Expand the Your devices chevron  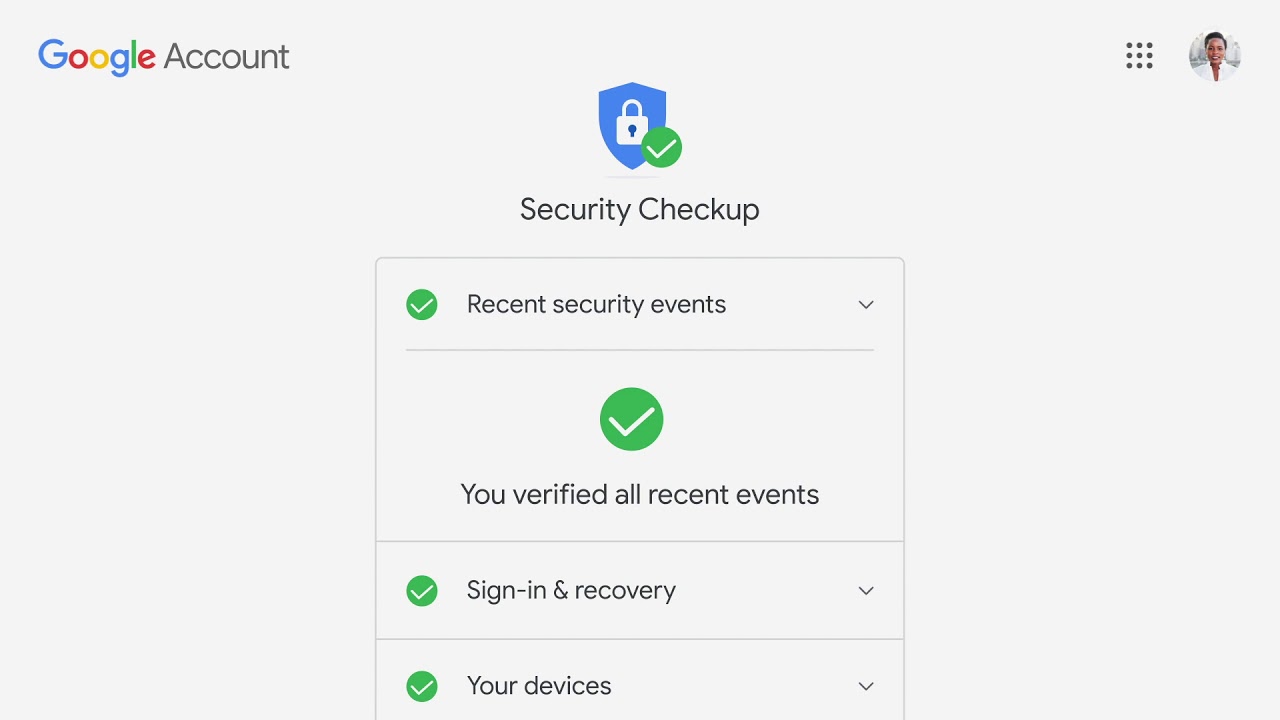click(x=866, y=686)
